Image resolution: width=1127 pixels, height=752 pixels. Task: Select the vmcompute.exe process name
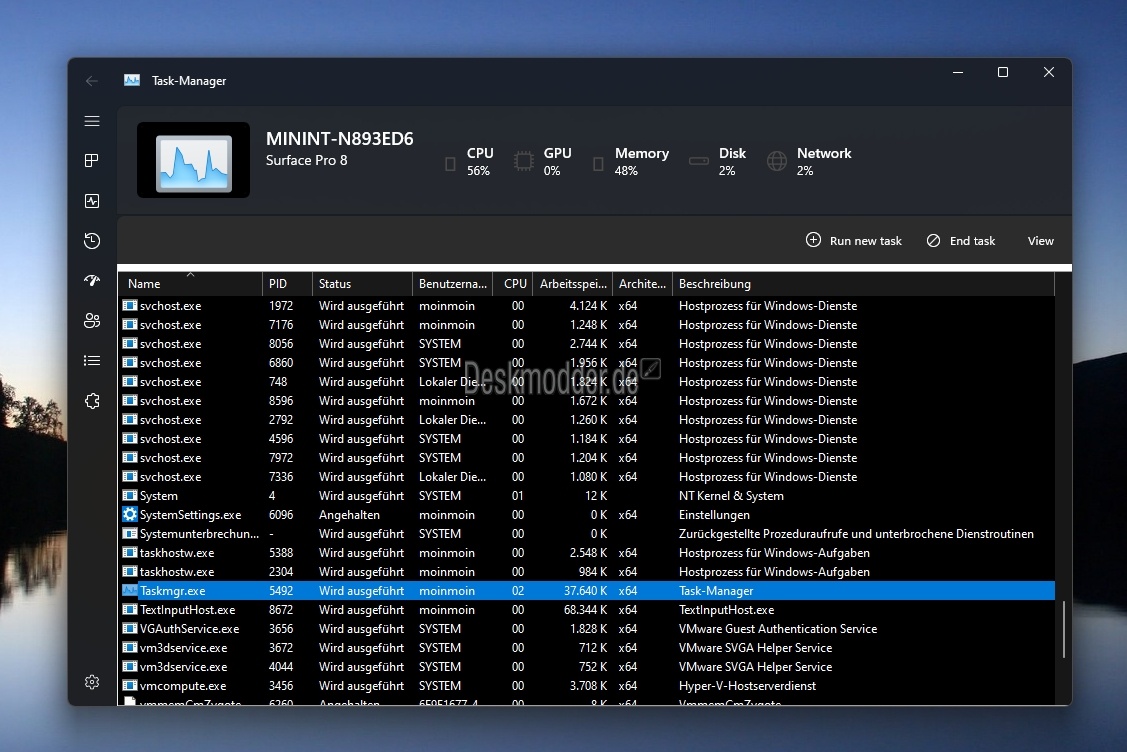click(x=183, y=686)
